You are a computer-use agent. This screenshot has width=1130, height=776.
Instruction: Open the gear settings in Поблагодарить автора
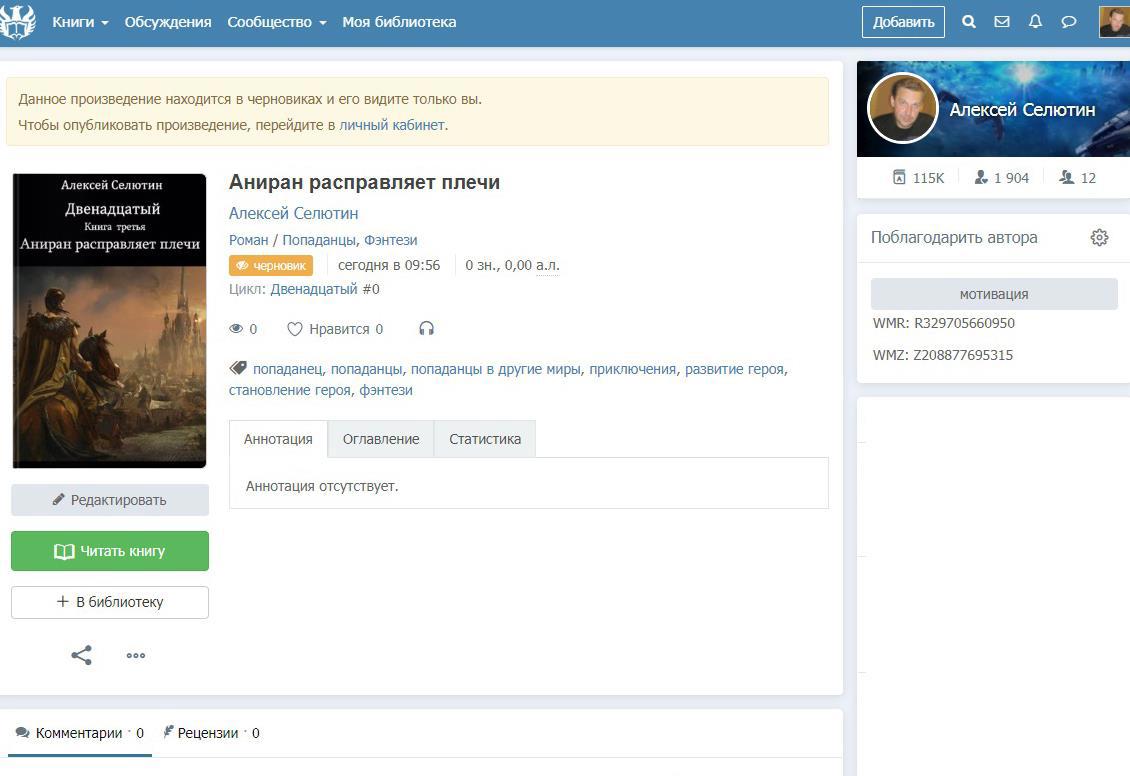(x=1099, y=238)
